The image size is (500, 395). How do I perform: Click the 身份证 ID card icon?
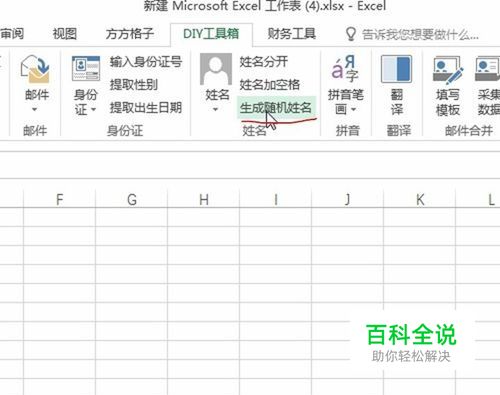coord(86,68)
